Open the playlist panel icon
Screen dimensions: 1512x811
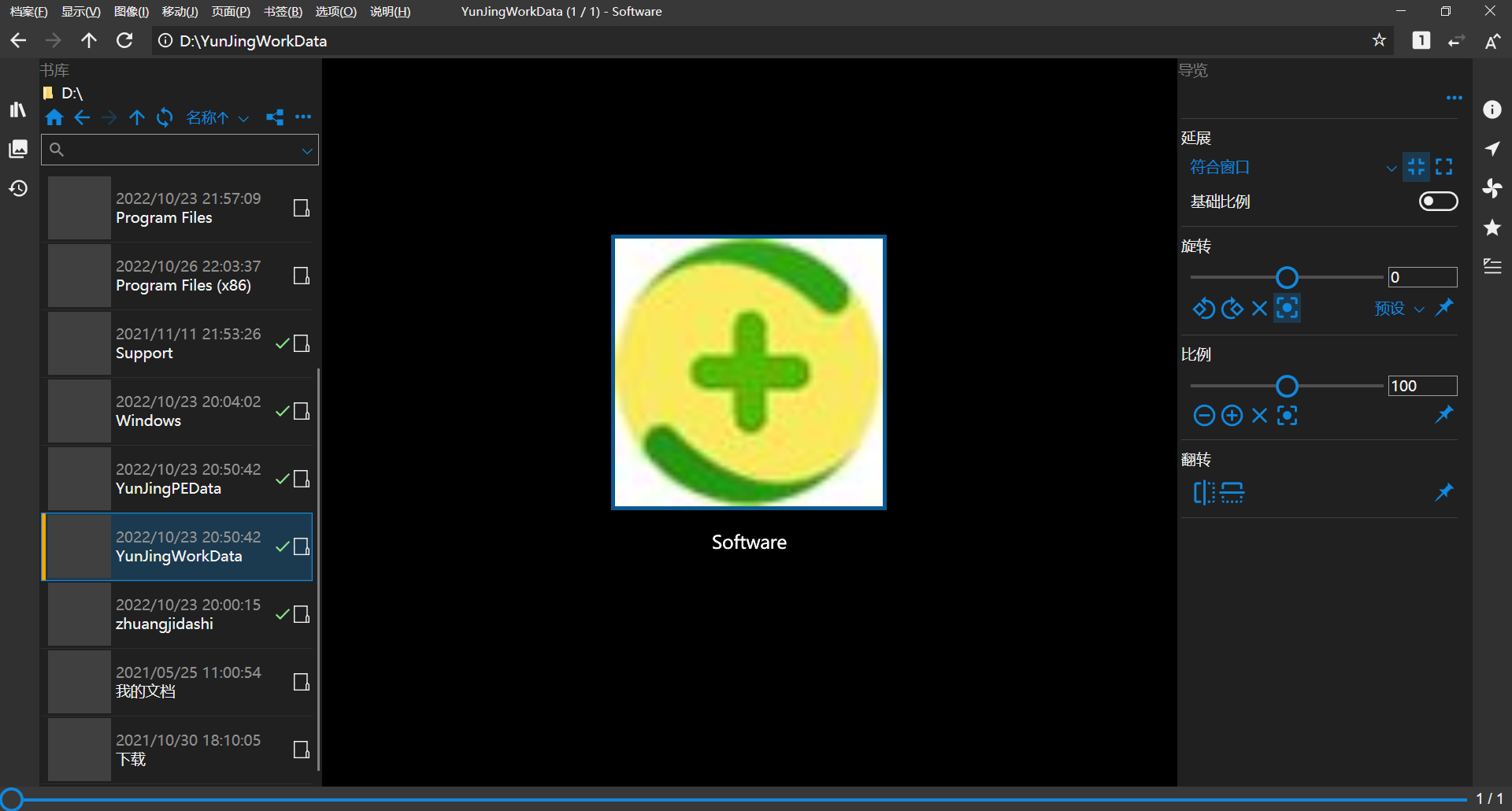(x=1492, y=267)
